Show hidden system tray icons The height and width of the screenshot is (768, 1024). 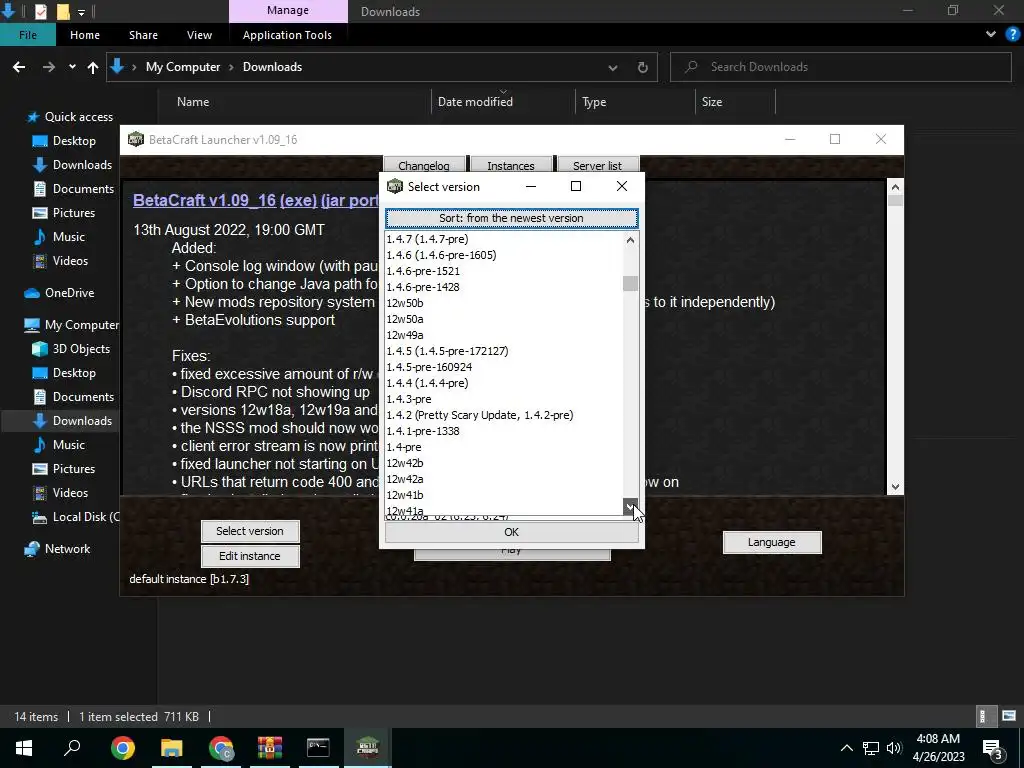tap(846, 748)
